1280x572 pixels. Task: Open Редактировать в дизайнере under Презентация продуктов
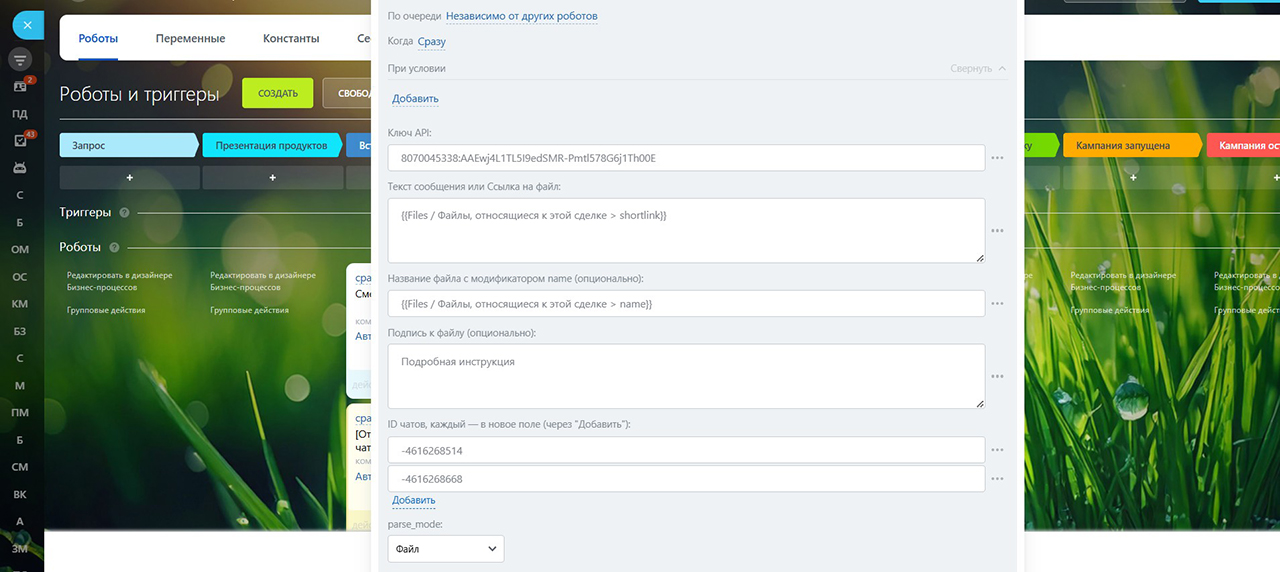pos(263,281)
